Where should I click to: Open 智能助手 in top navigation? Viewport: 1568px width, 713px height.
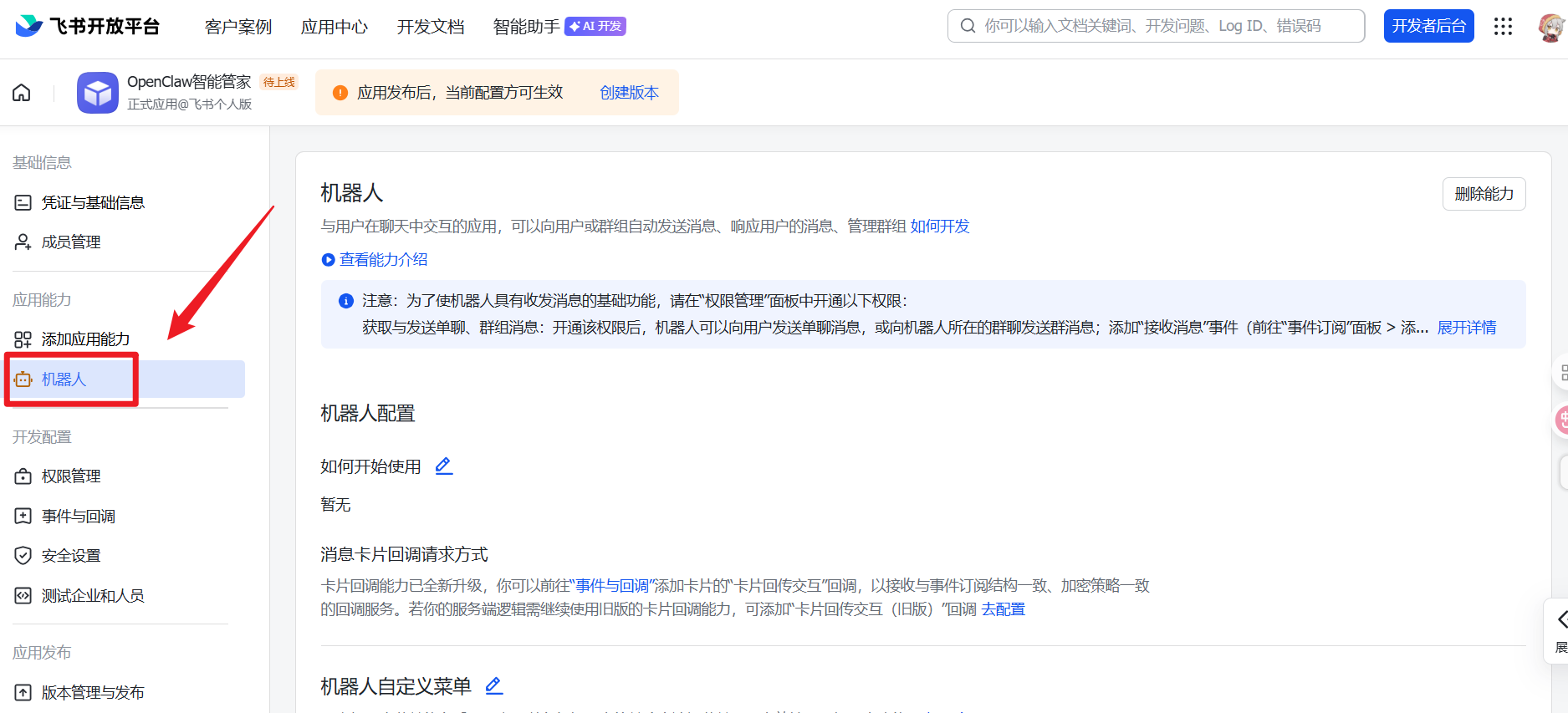[527, 27]
